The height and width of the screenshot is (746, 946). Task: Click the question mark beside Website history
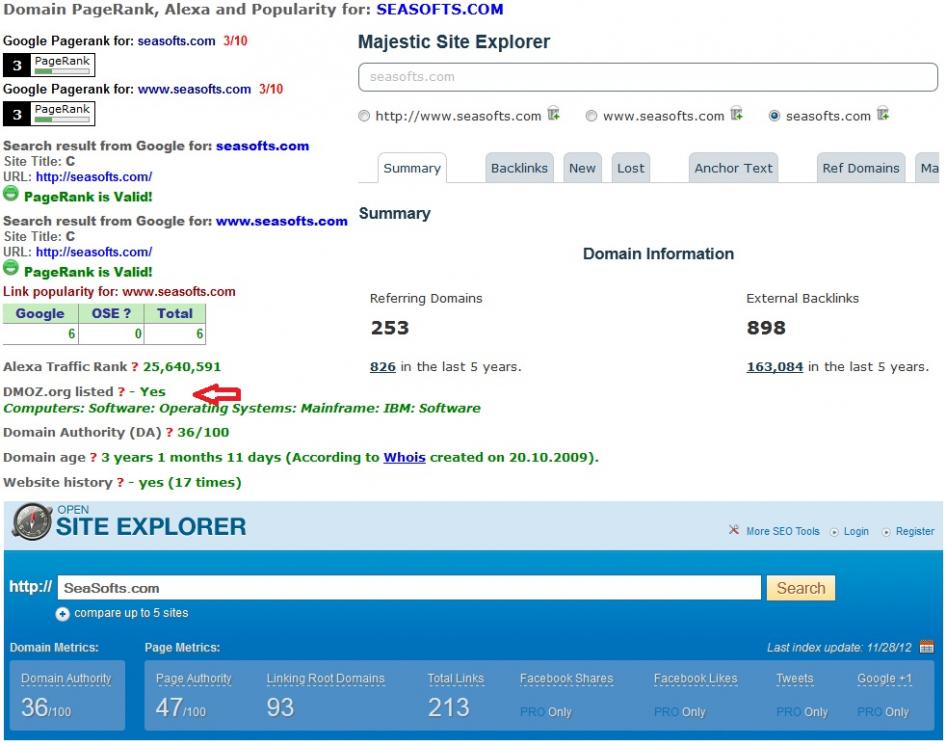click(121, 483)
